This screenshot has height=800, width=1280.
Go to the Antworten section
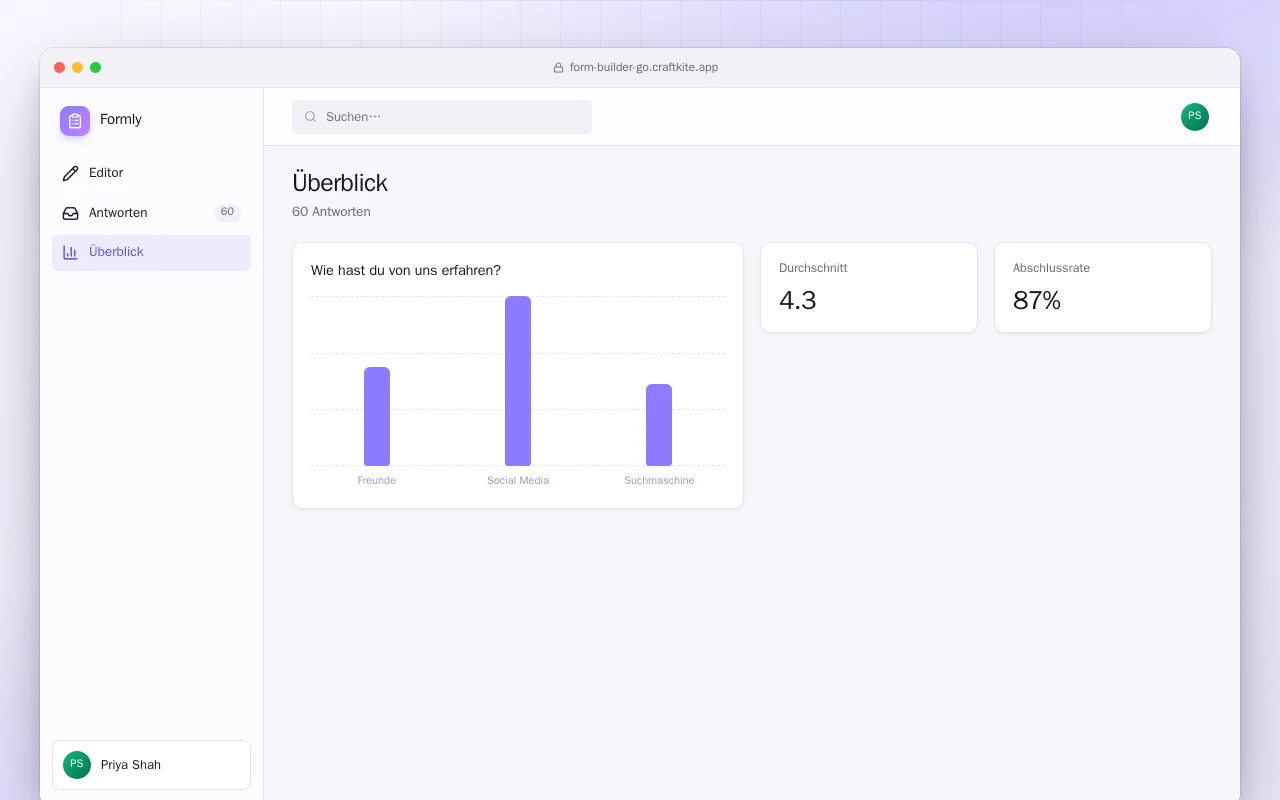(151, 213)
